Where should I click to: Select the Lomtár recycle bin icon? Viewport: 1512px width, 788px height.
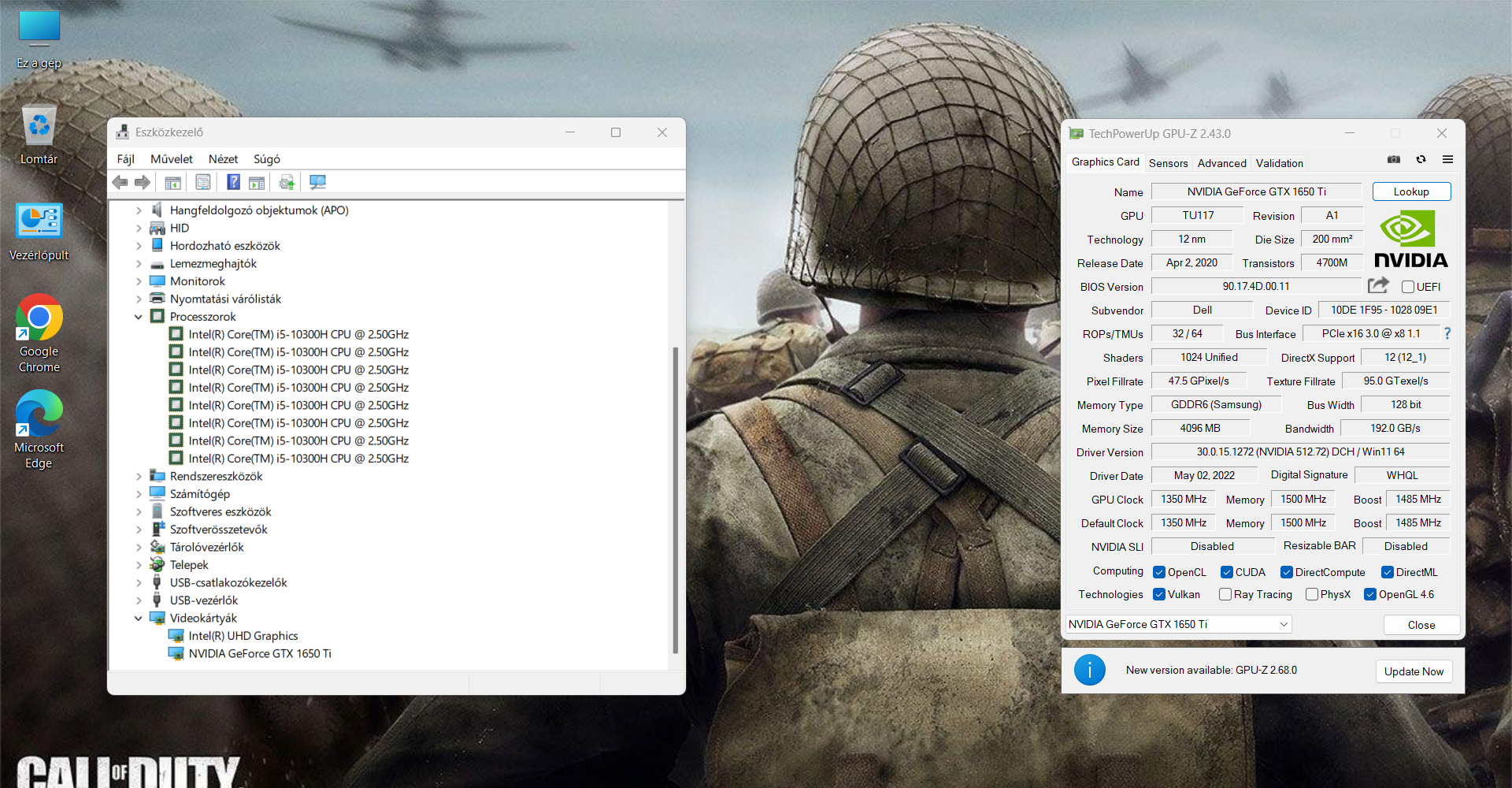pos(39,135)
